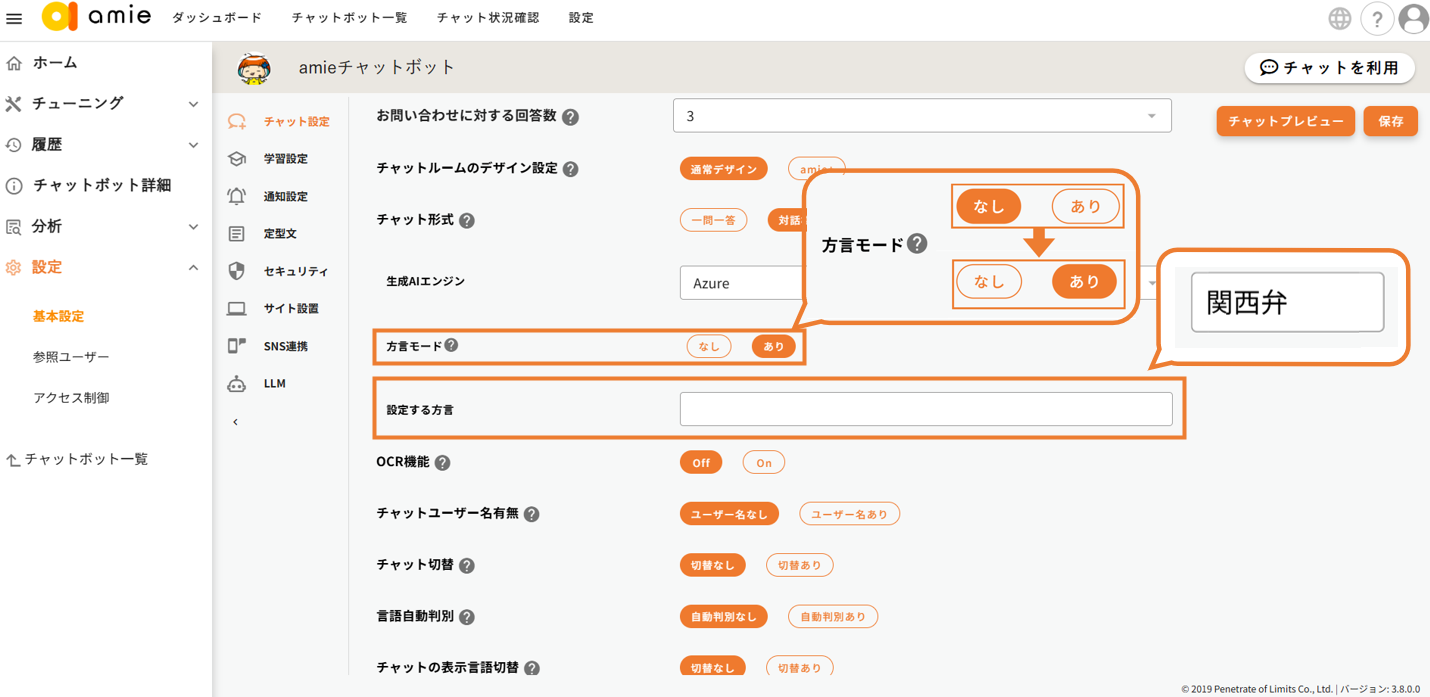Viewport: 1430px width, 697px height.
Task: Open チャットボット一覧 in top menu
Action: coord(349,18)
